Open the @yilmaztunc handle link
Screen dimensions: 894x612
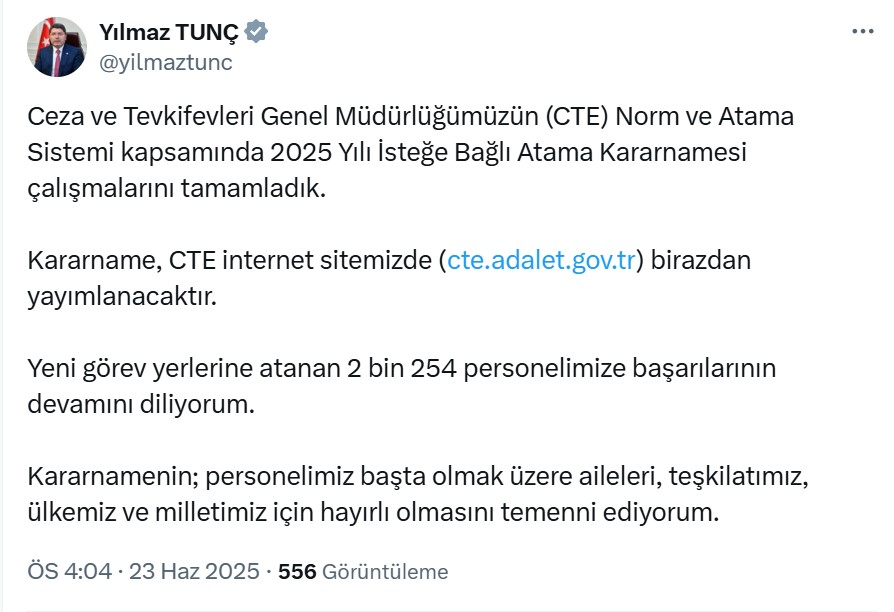pyautogui.click(x=166, y=62)
